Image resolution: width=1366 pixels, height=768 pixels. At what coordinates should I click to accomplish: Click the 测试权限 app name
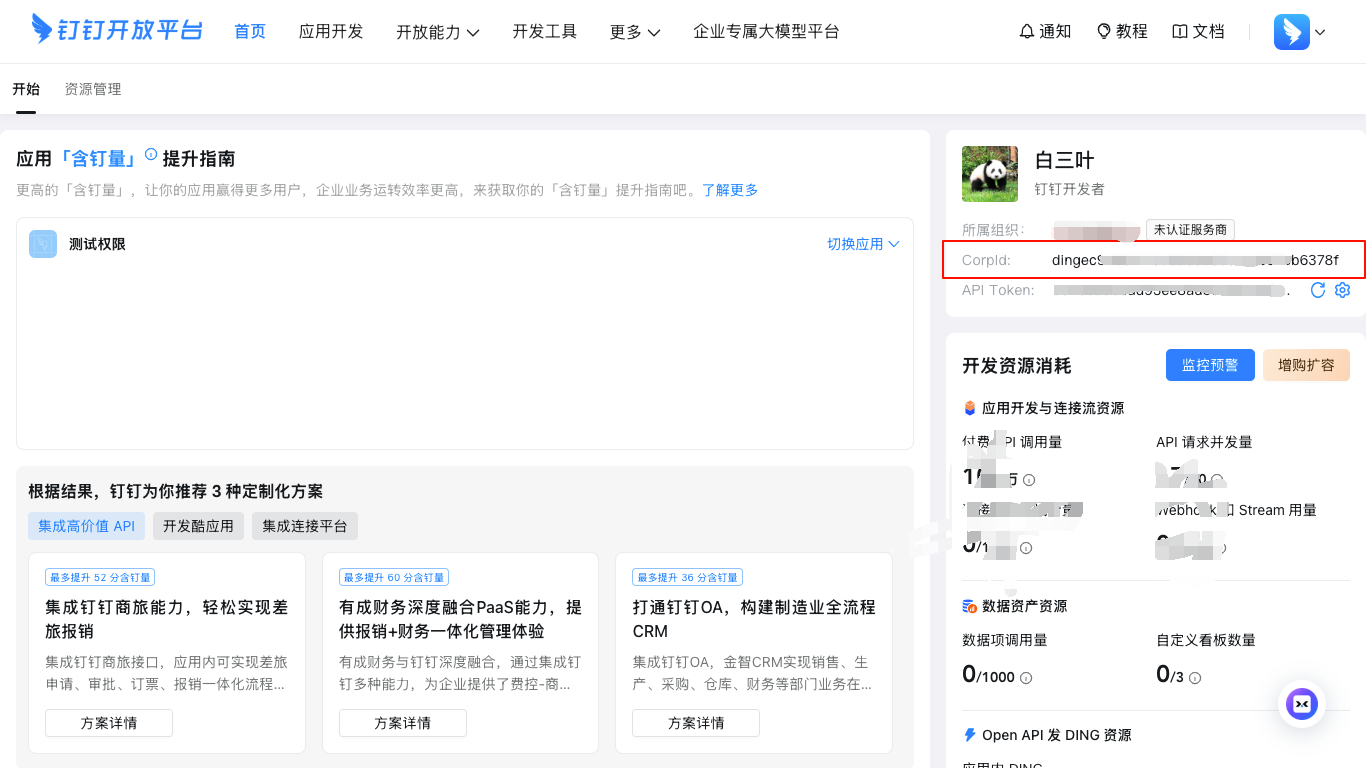[97, 244]
